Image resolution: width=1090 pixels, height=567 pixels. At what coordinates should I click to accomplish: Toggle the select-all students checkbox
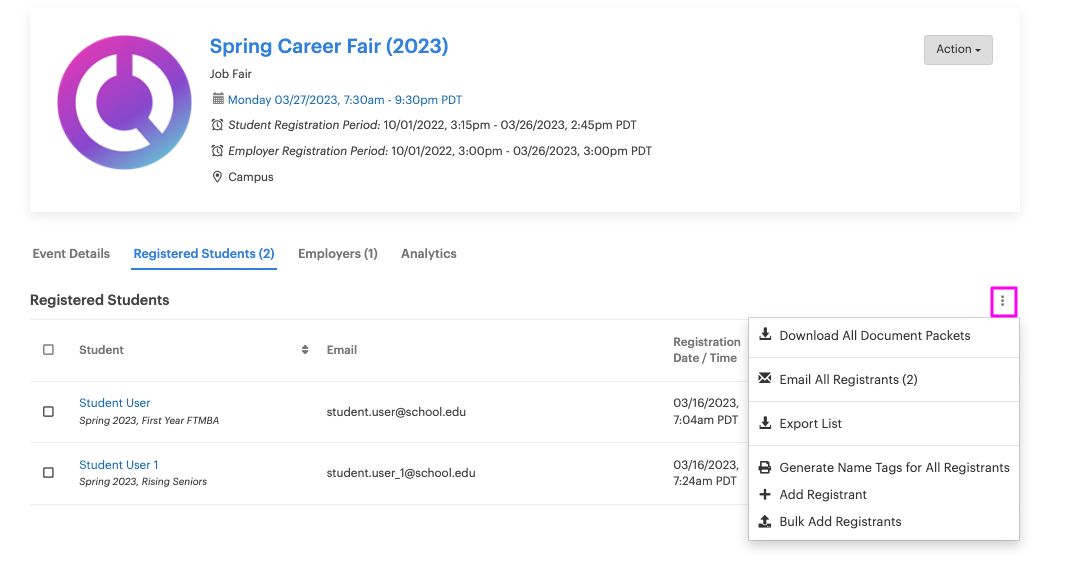coord(48,350)
